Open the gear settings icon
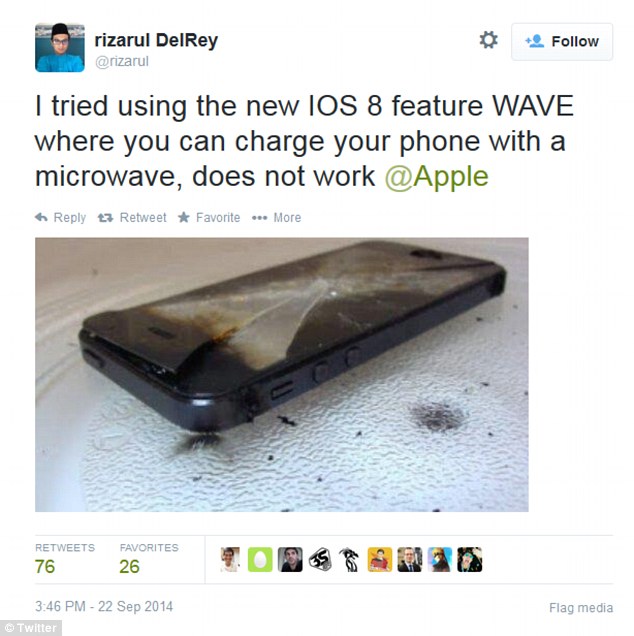This screenshot has width=634, height=636. coord(488,40)
